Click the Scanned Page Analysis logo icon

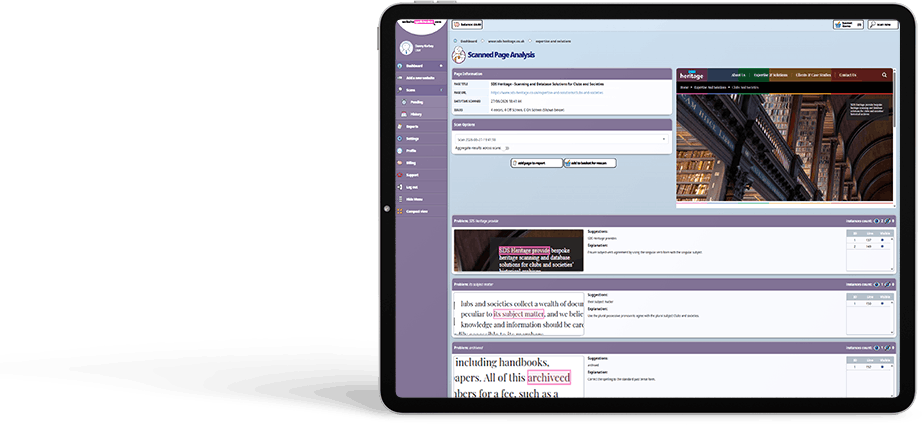click(459, 55)
